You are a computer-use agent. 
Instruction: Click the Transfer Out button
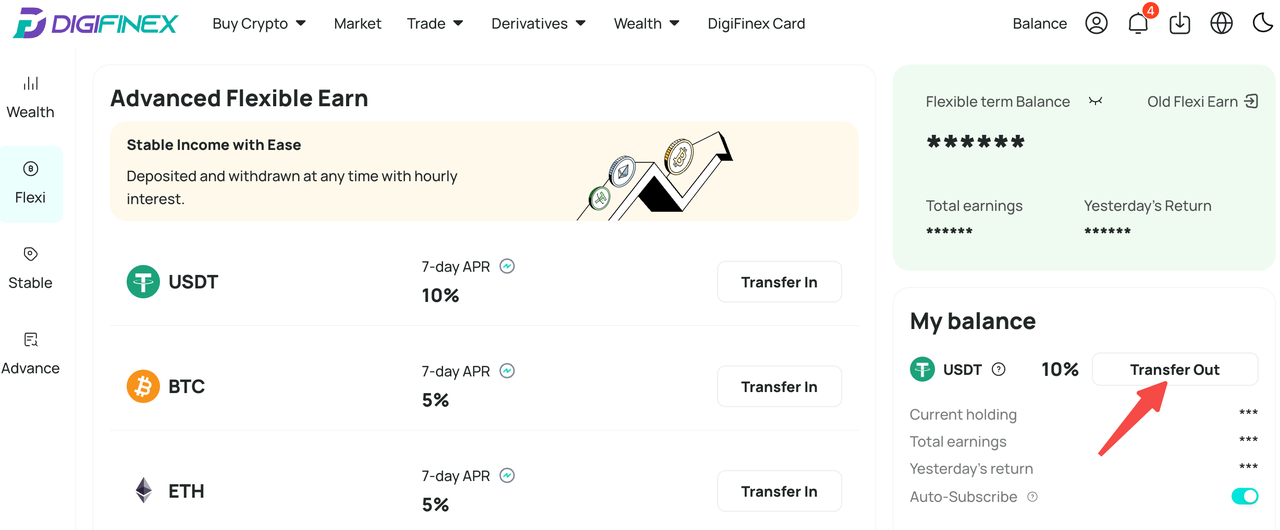pyautogui.click(x=1175, y=369)
